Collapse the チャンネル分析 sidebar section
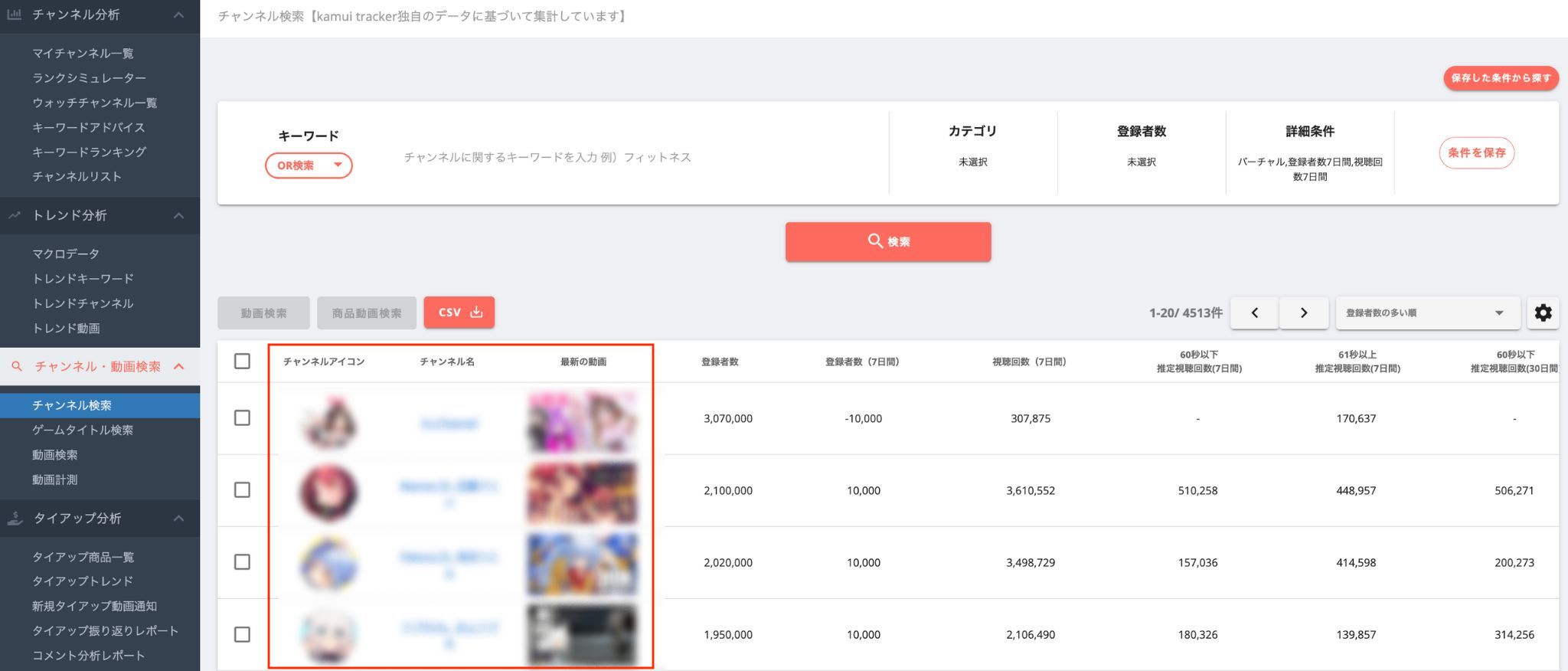Image resolution: width=1568 pixels, height=671 pixels. coord(178,15)
